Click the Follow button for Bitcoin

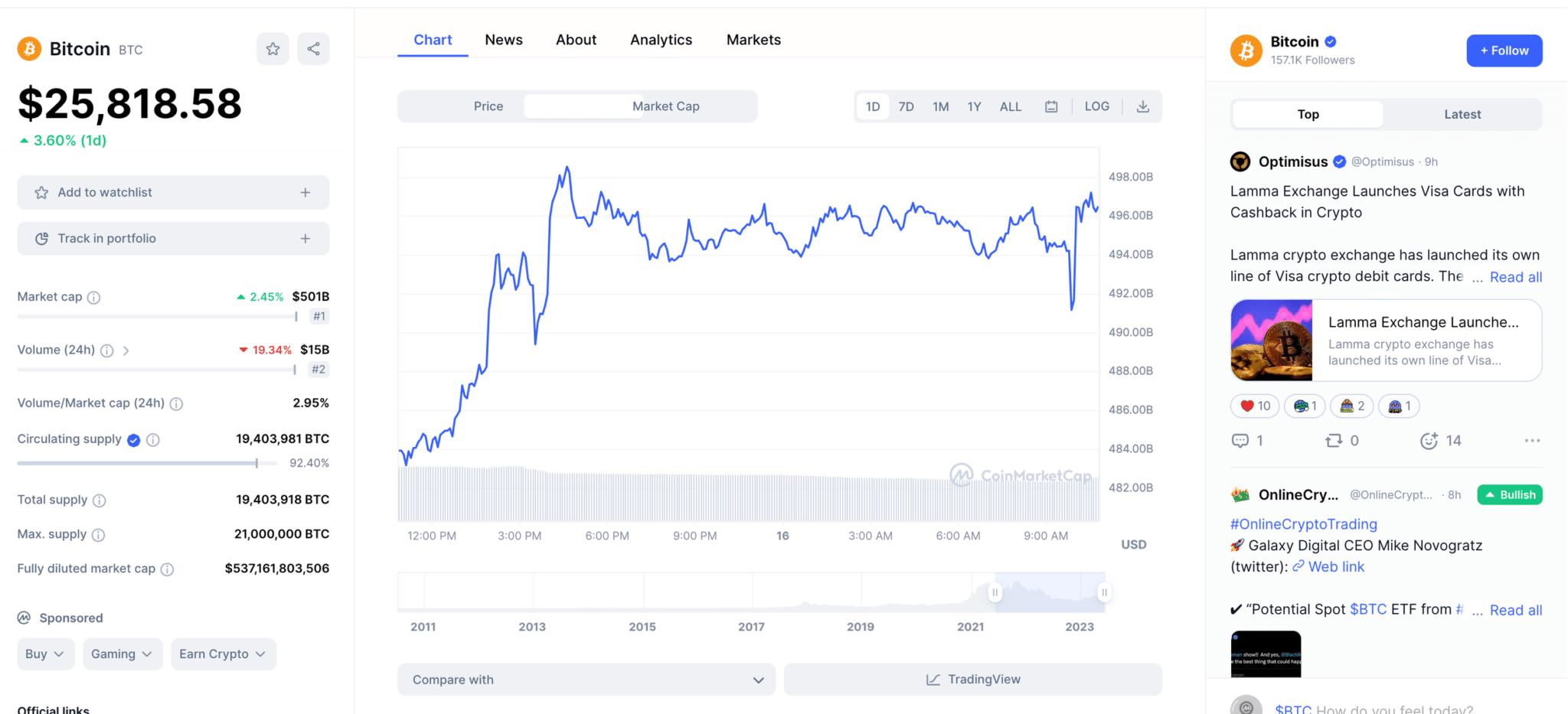click(x=1503, y=51)
